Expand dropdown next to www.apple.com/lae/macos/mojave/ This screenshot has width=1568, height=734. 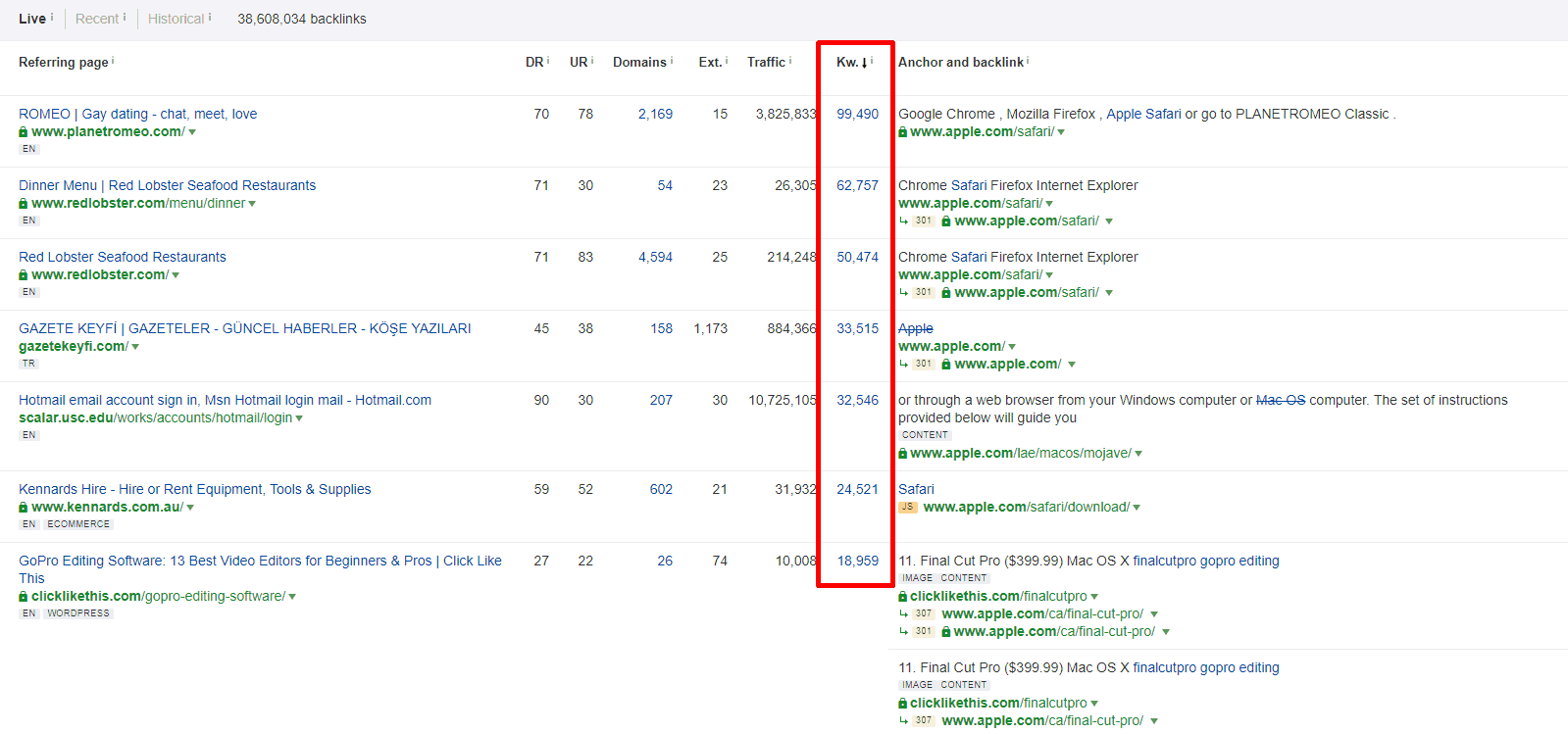1138,454
